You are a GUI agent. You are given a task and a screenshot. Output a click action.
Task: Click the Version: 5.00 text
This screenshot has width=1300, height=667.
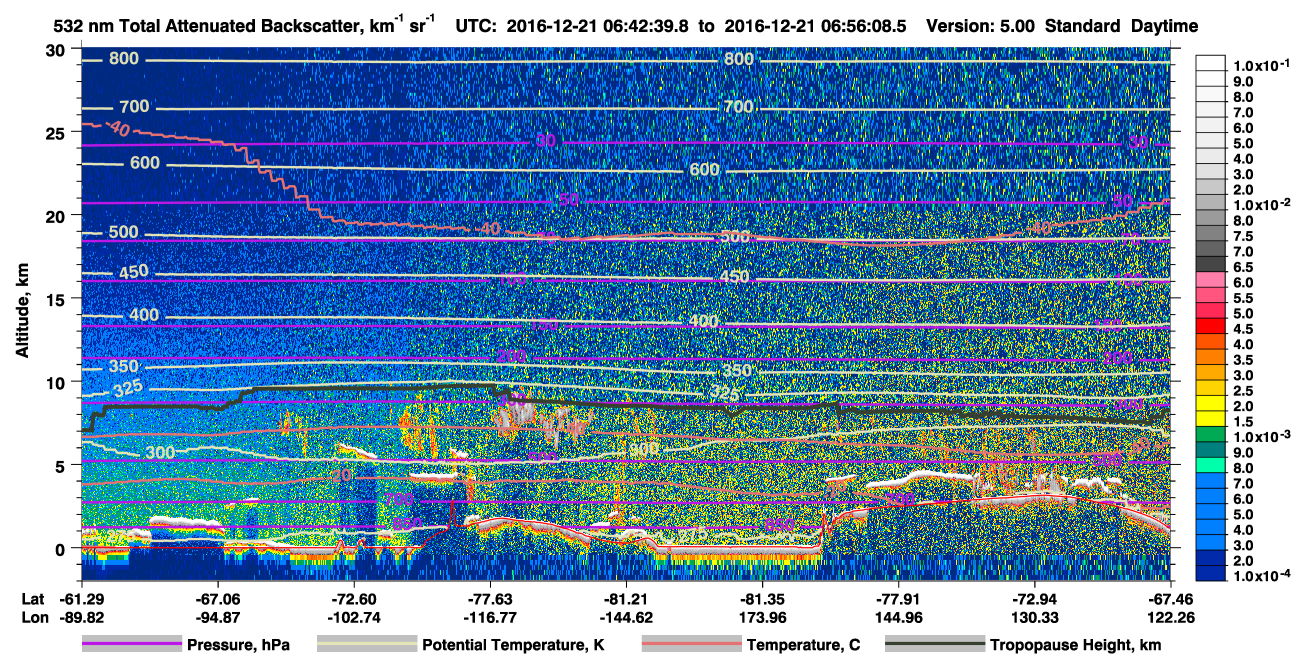pyautogui.click(x=982, y=26)
